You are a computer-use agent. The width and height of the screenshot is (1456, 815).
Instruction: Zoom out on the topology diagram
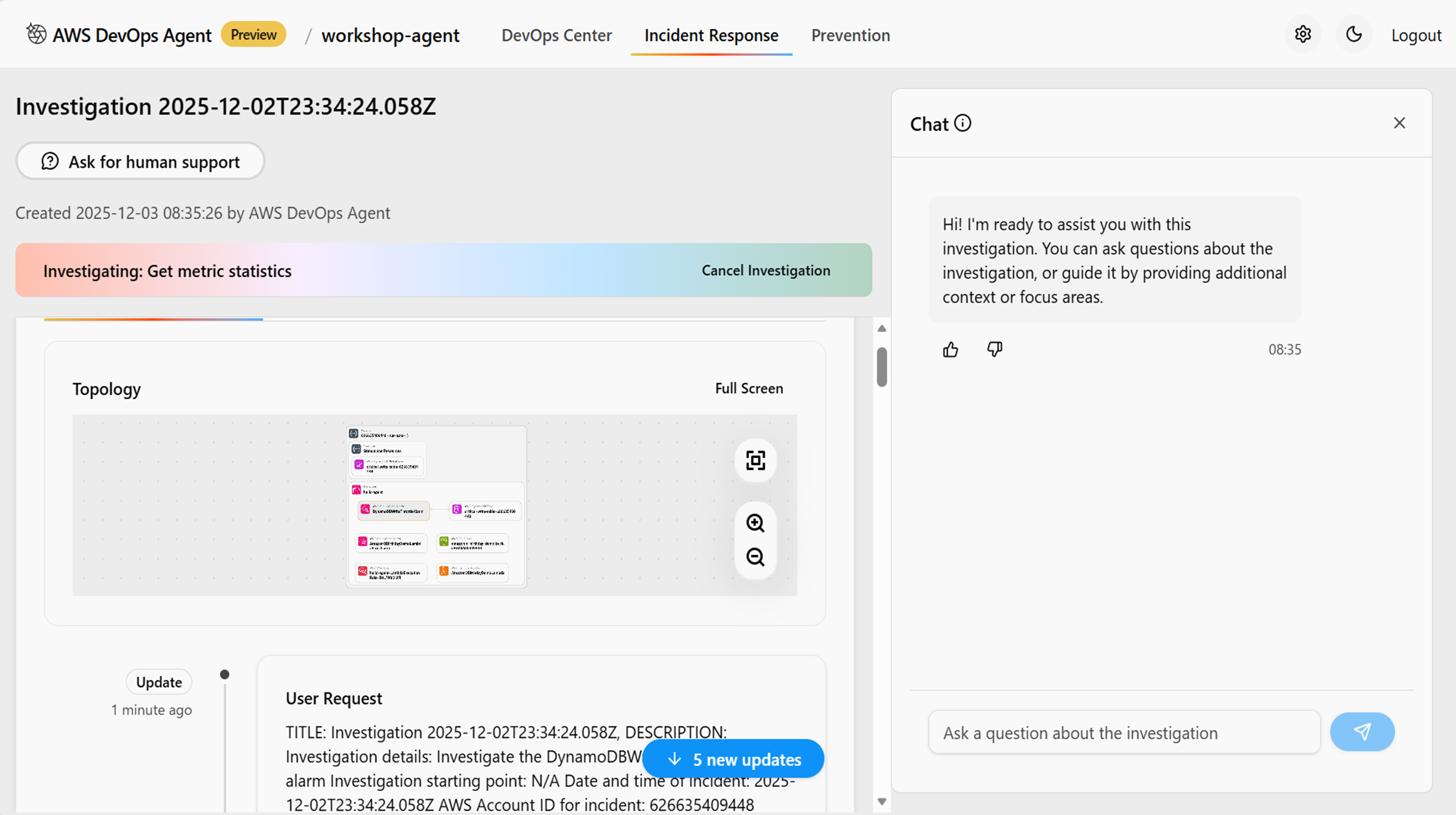[755, 557]
